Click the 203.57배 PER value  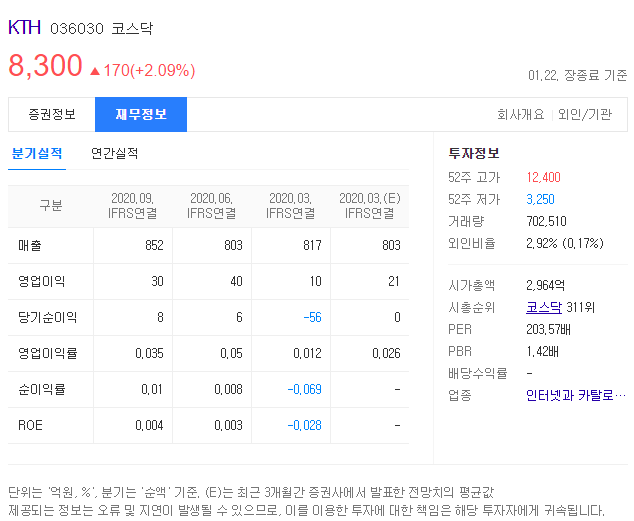point(548,329)
